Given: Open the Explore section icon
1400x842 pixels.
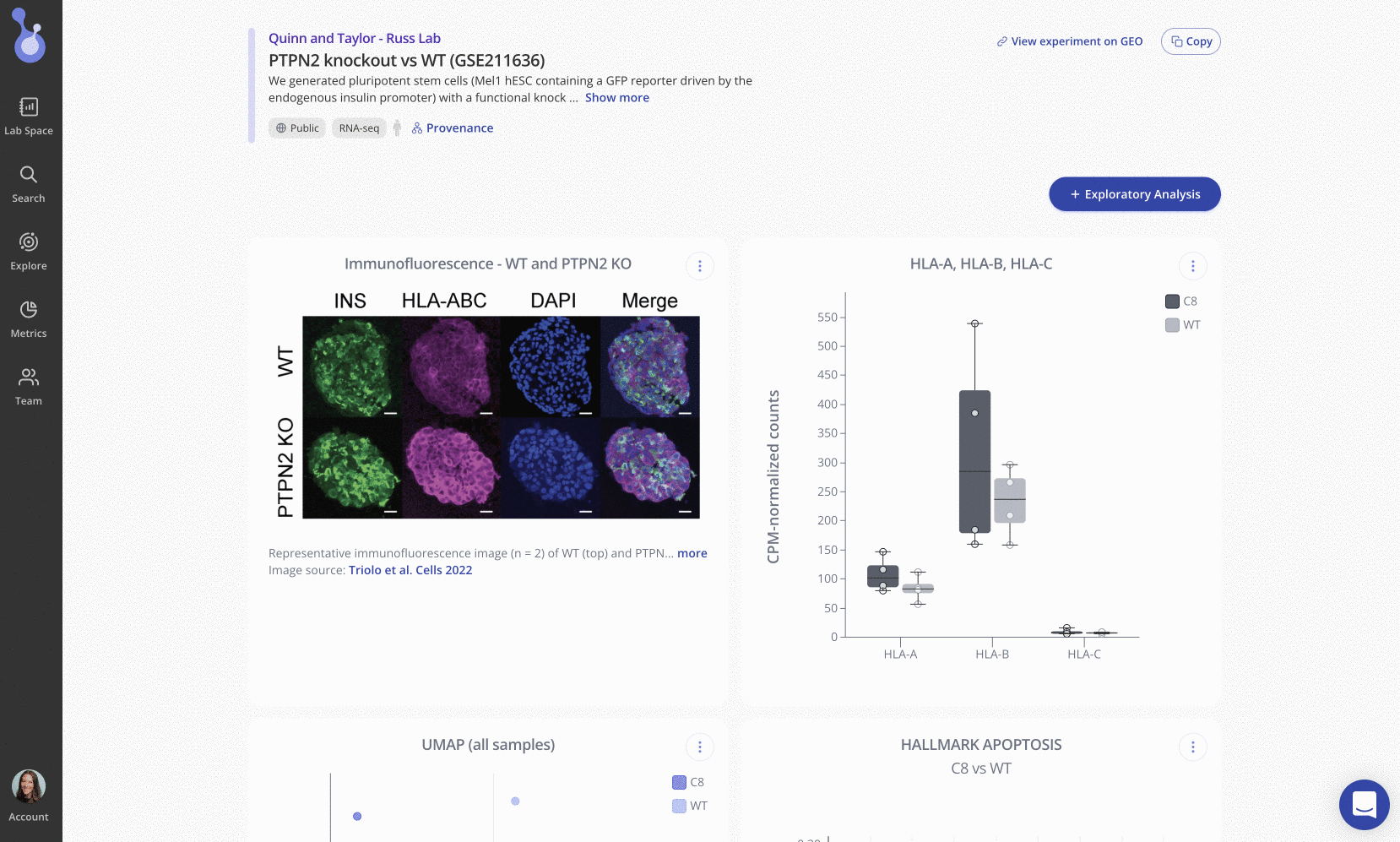Looking at the screenshot, I should click(x=29, y=242).
